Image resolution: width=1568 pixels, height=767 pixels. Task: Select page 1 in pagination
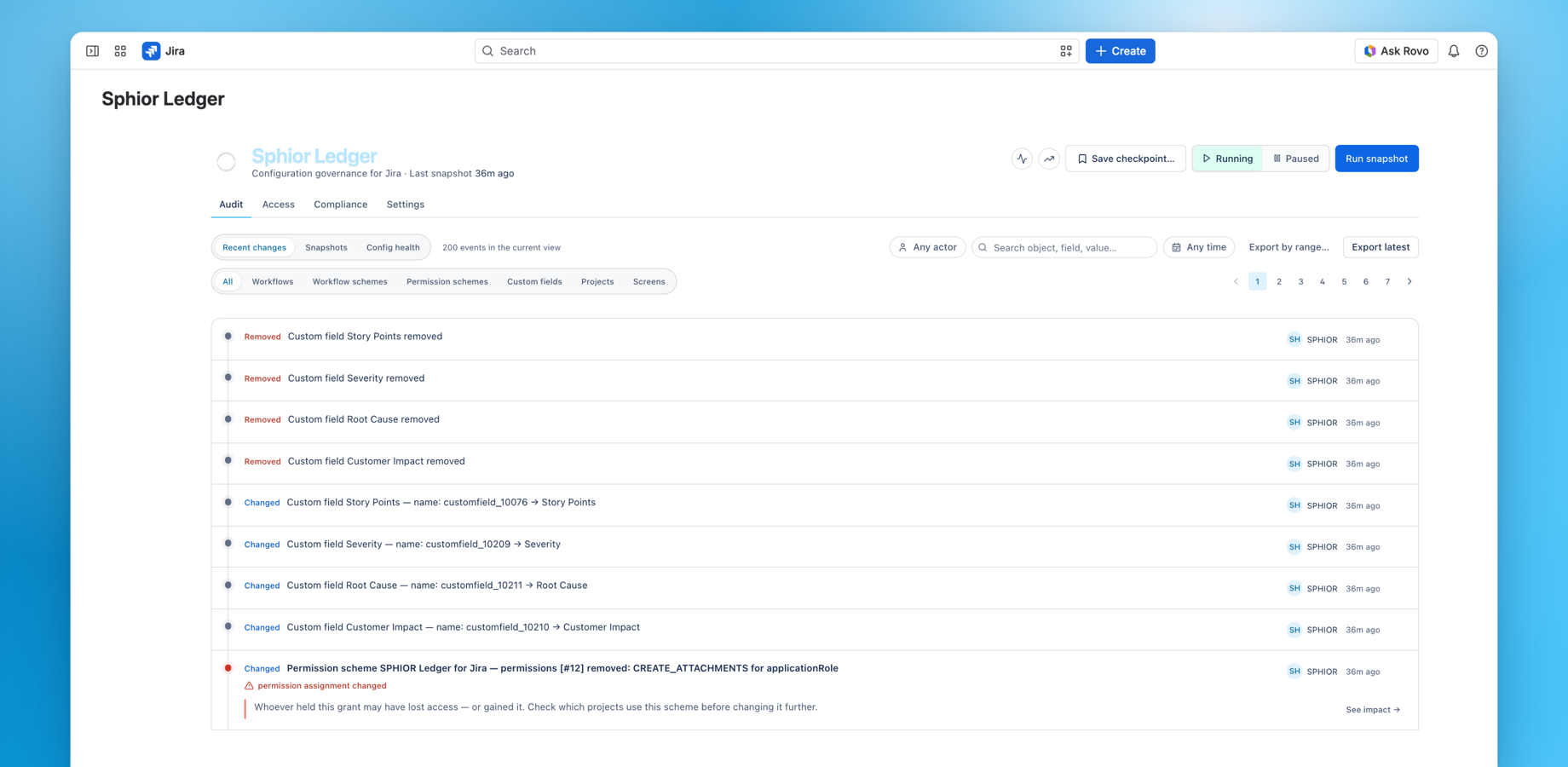tap(1257, 281)
